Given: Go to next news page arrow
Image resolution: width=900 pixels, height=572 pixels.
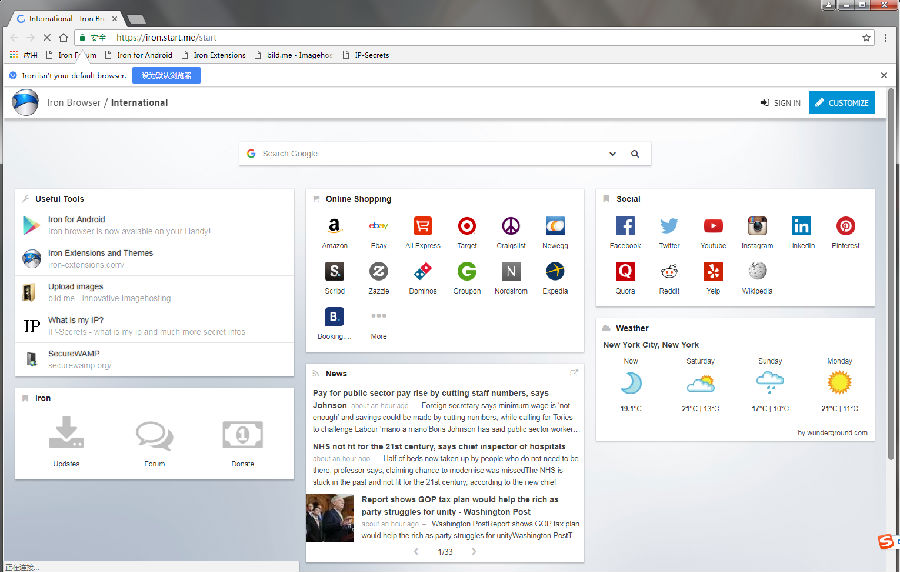Looking at the screenshot, I should pos(474,551).
